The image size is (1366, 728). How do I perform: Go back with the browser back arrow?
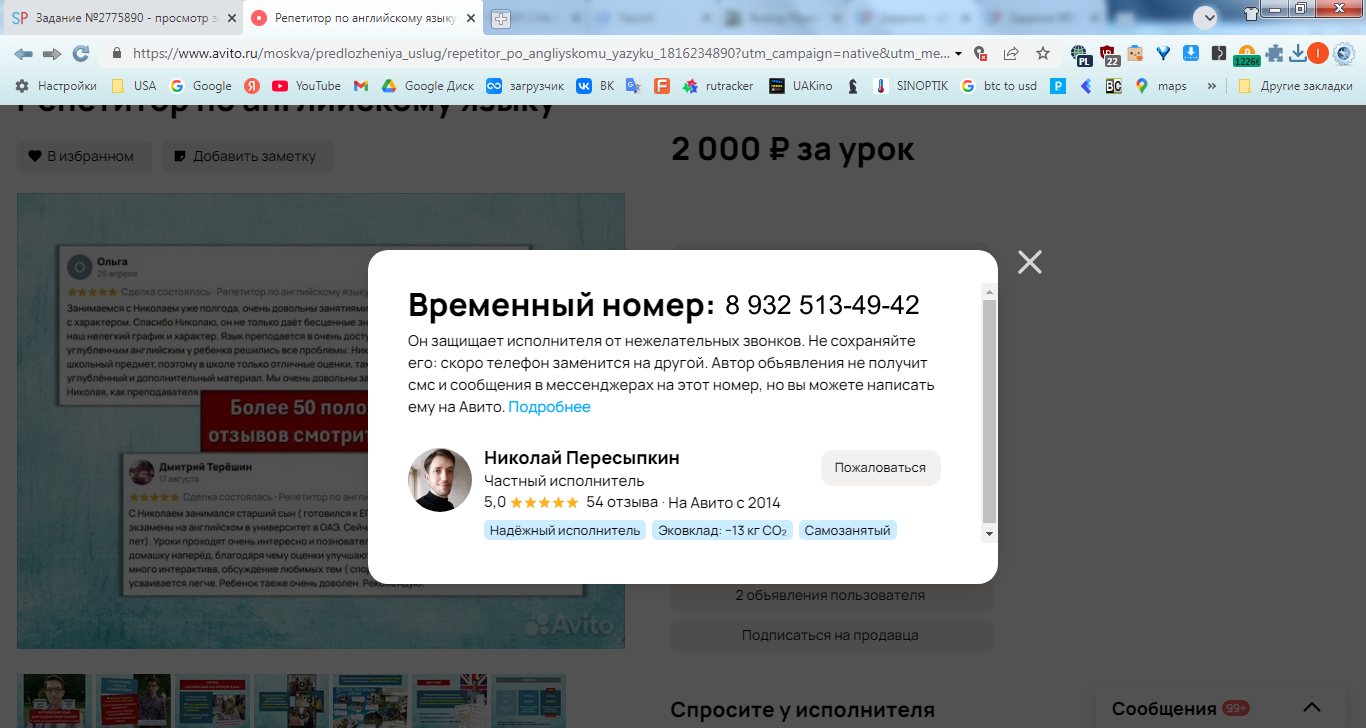23,53
